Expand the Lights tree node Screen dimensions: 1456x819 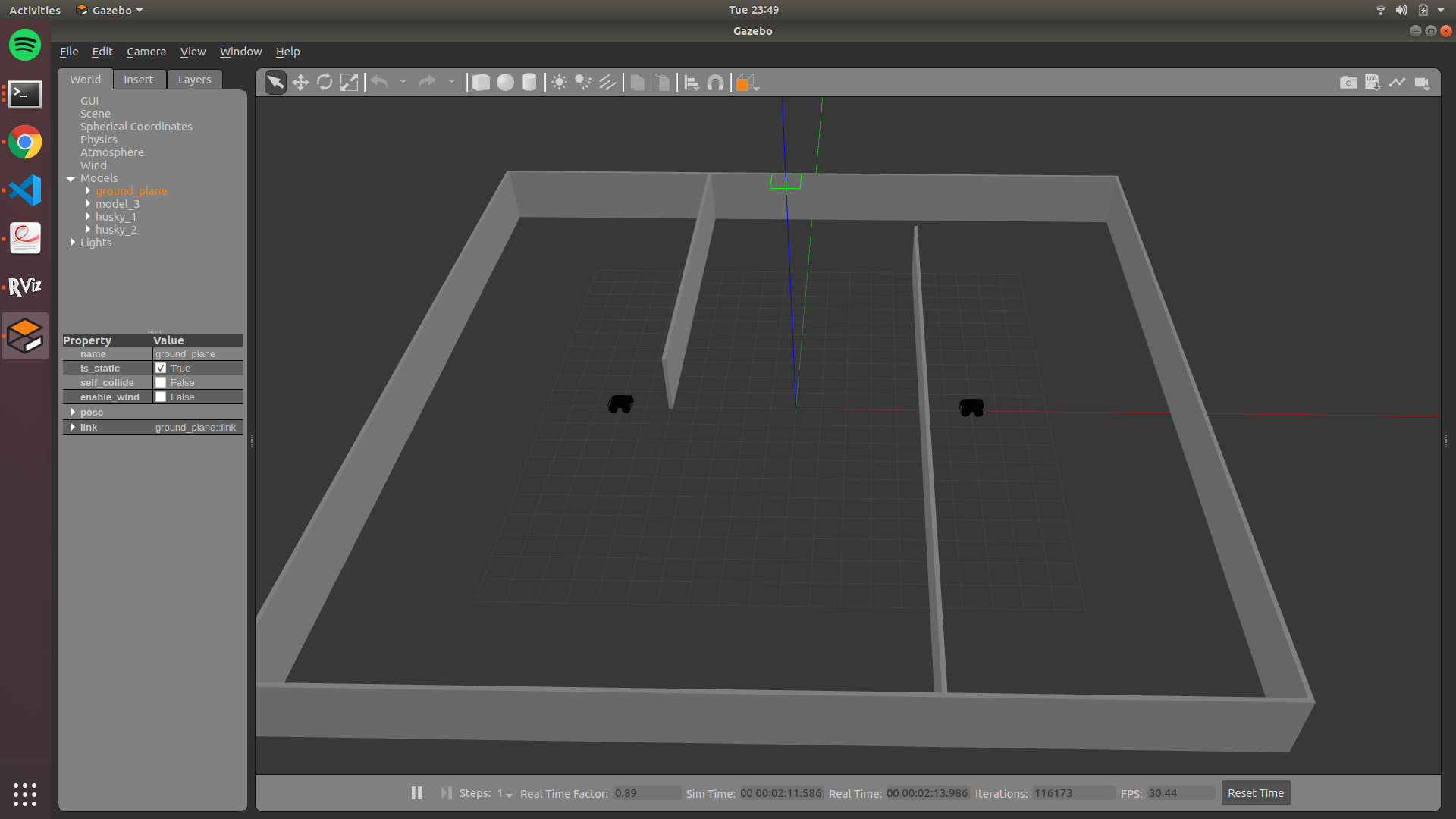click(73, 243)
